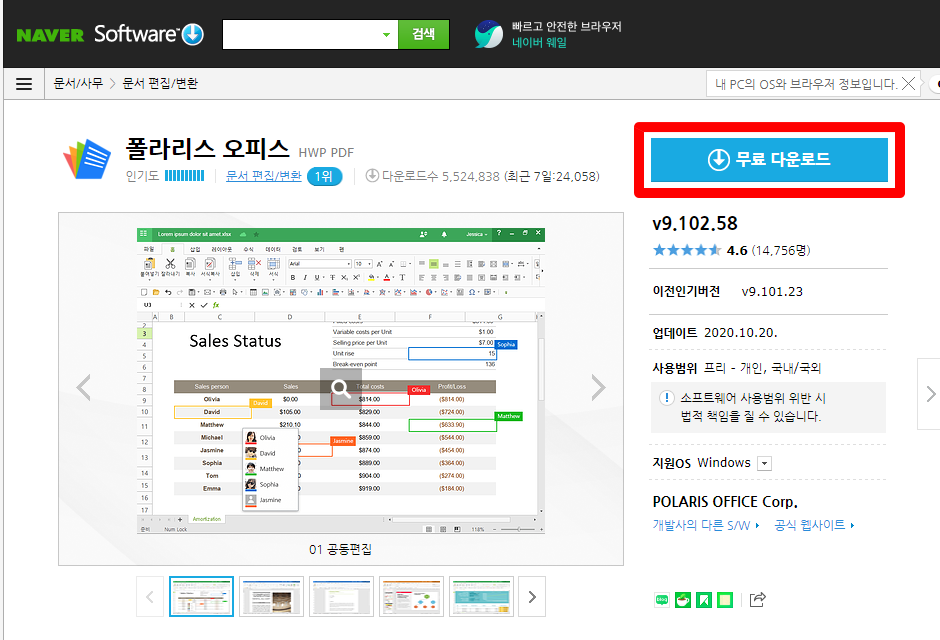Expand the search box suggestion dropdown arrow
Image resolution: width=940 pixels, height=640 pixels.
point(387,35)
